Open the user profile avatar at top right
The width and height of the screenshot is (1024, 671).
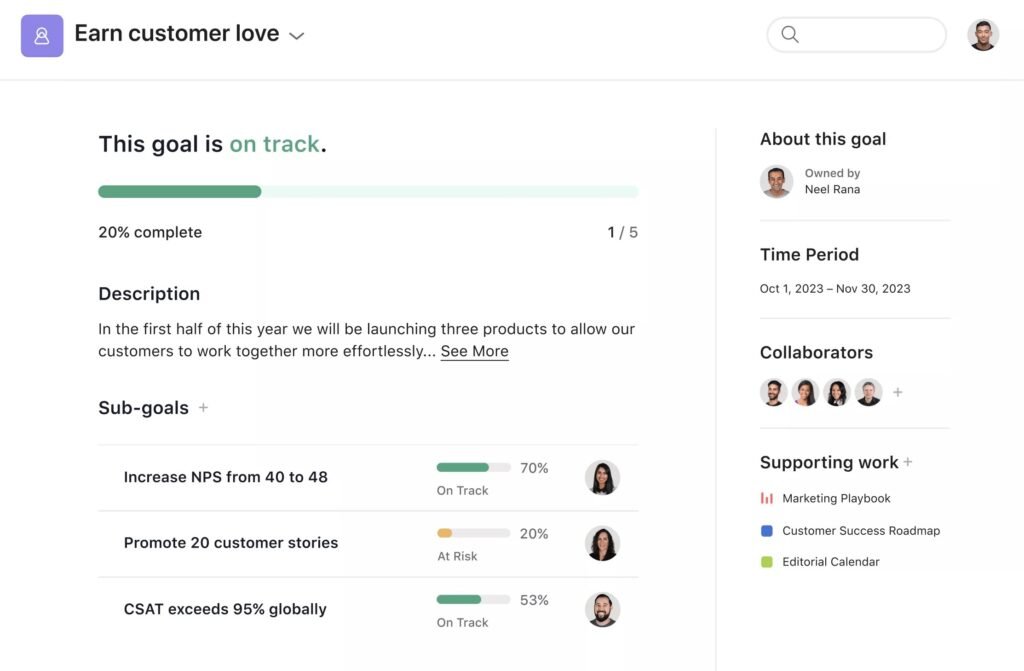(x=983, y=35)
